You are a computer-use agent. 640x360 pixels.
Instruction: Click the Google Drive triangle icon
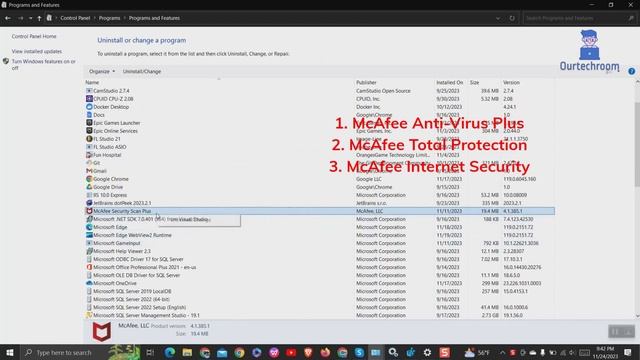pyautogui.click(x=89, y=187)
